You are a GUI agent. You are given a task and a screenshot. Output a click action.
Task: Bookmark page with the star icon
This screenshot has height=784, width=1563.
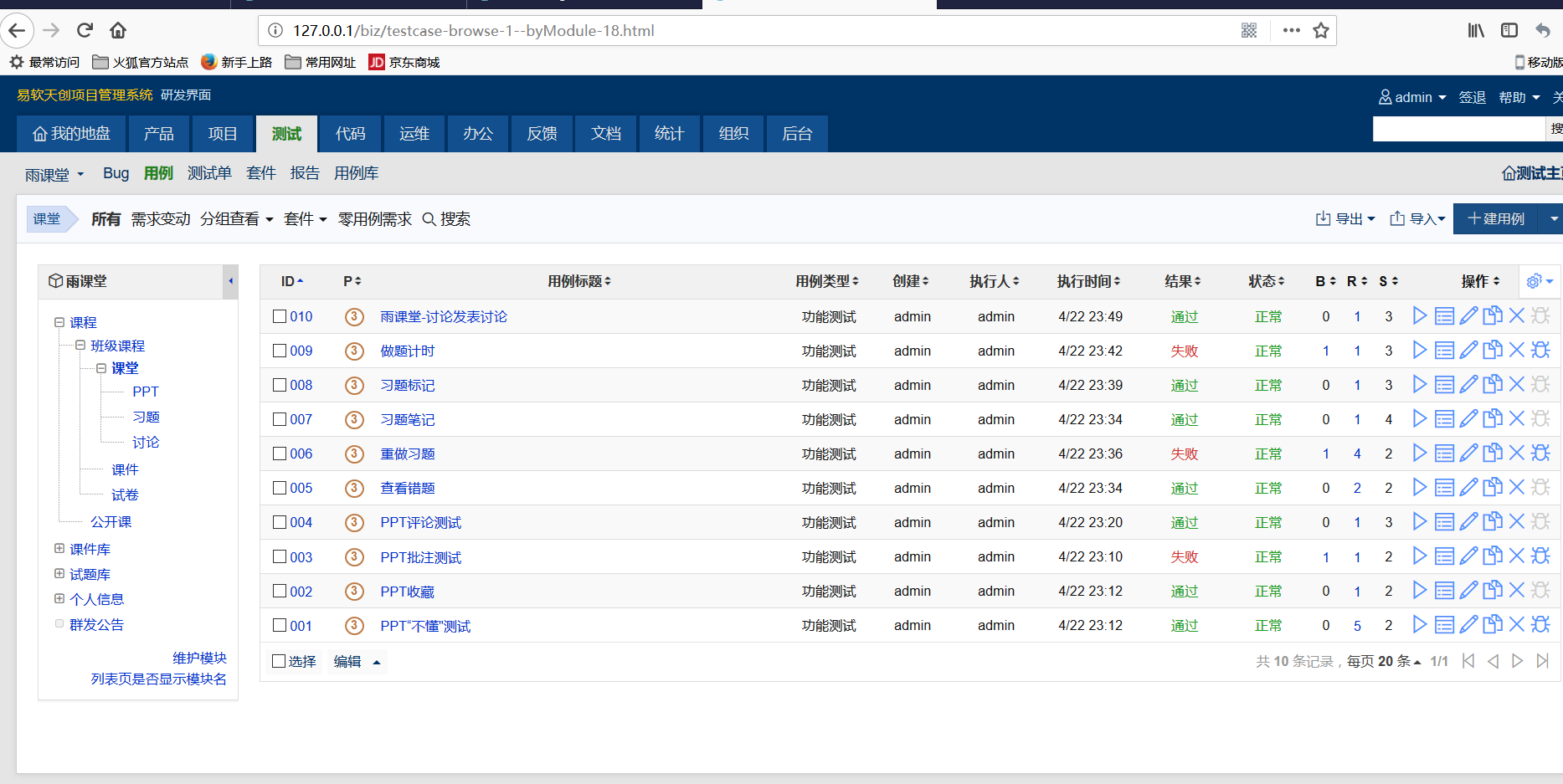[1321, 31]
